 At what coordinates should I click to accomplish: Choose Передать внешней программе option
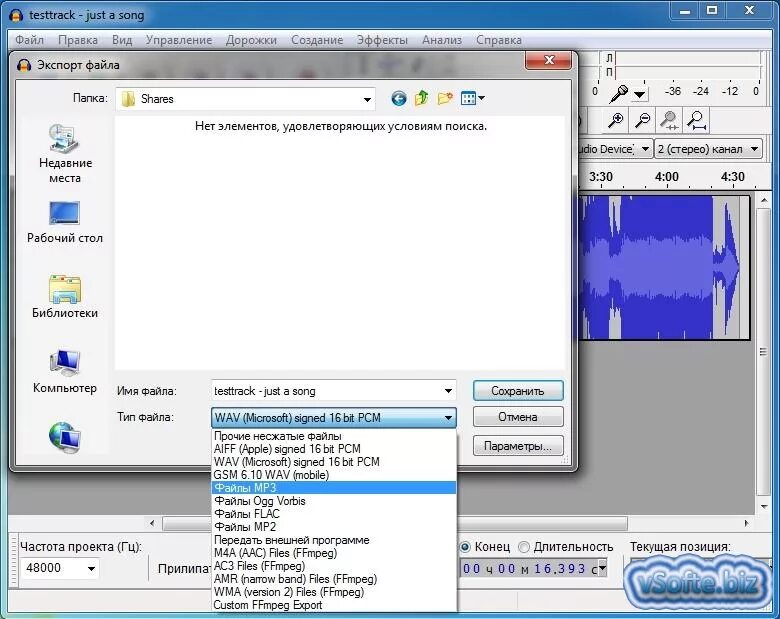point(334,540)
